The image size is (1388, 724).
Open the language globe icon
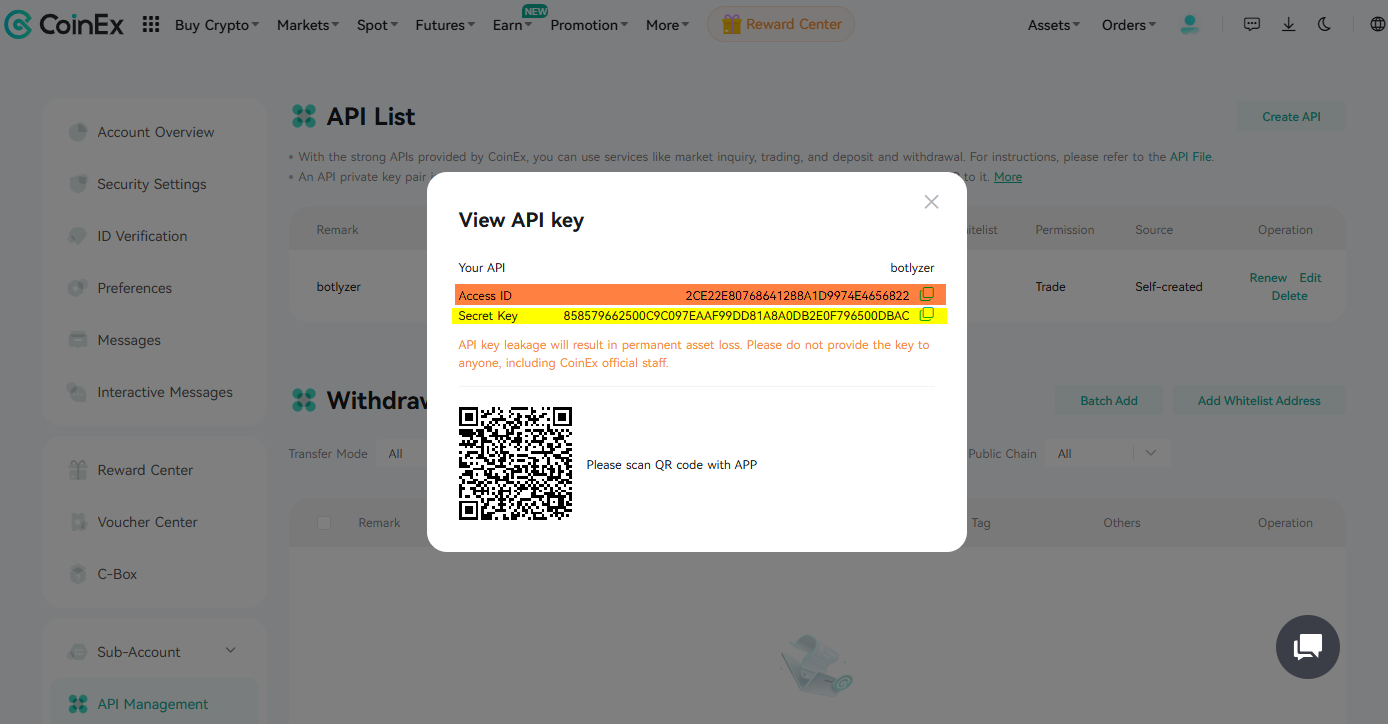point(1377,25)
